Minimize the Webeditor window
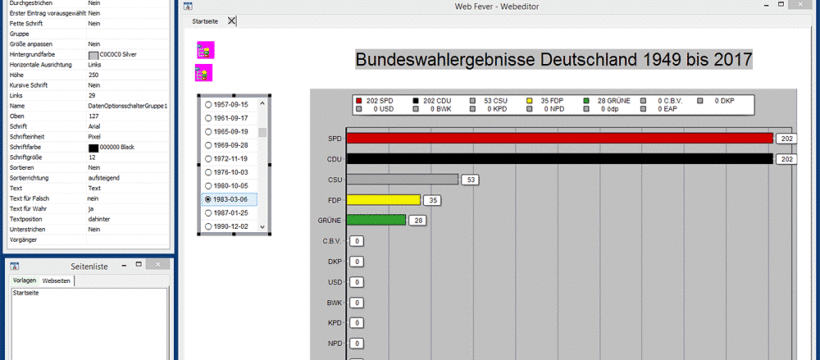This screenshot has height=360, width=820. 766,5
